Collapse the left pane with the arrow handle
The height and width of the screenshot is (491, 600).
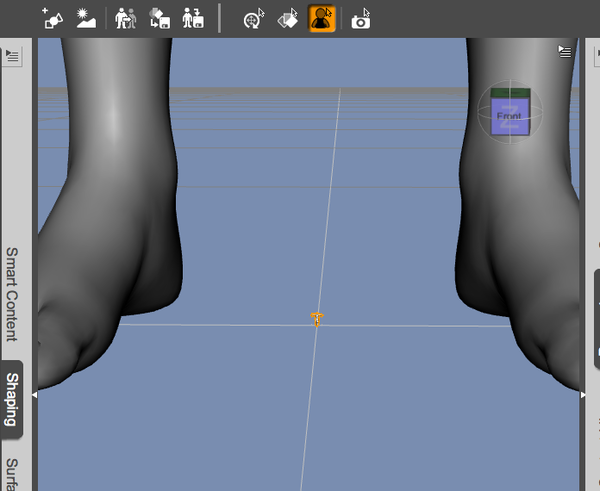tap(34, 395)
